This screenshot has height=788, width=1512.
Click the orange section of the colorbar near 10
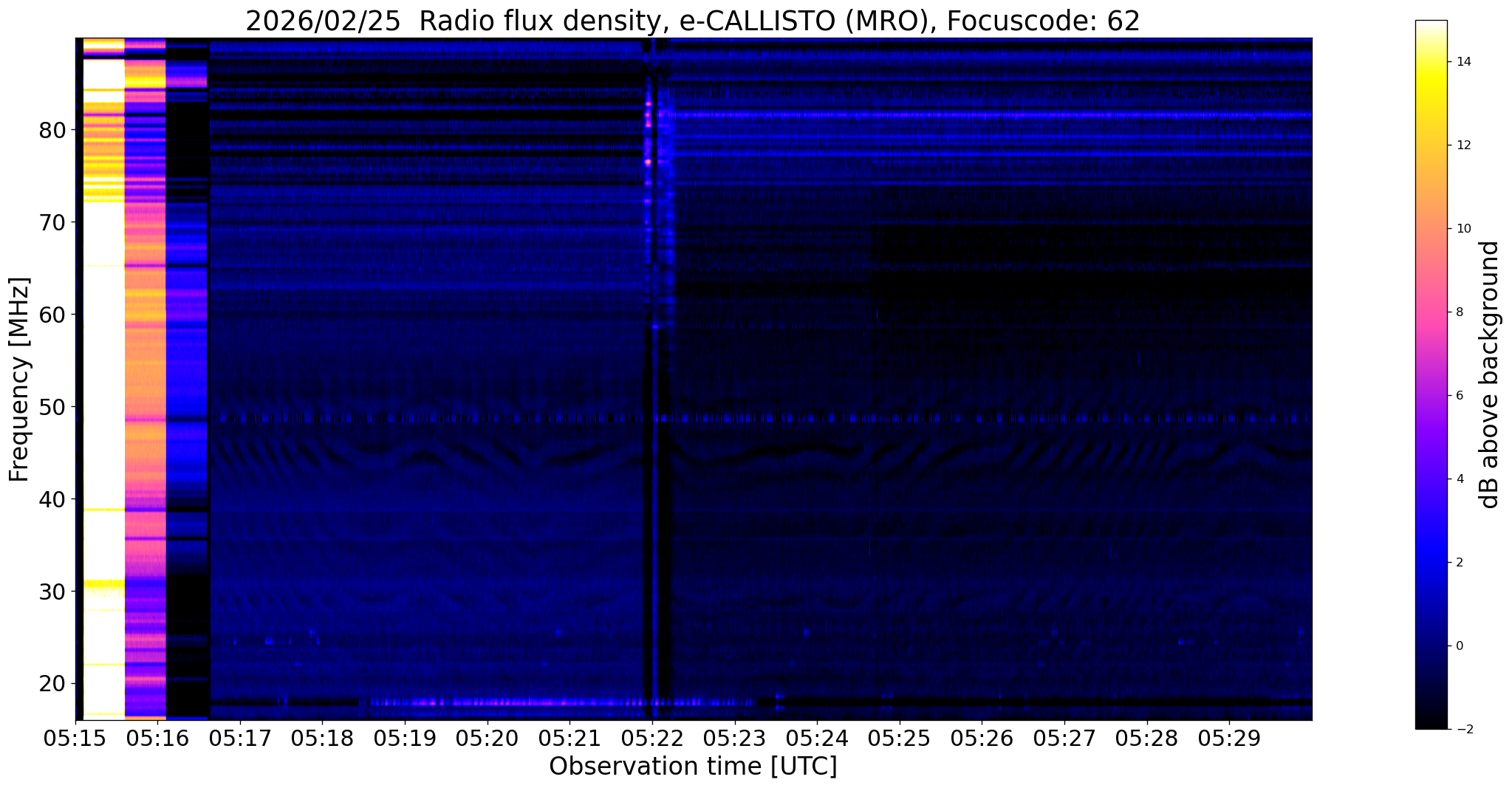(x=1431, y=229)
